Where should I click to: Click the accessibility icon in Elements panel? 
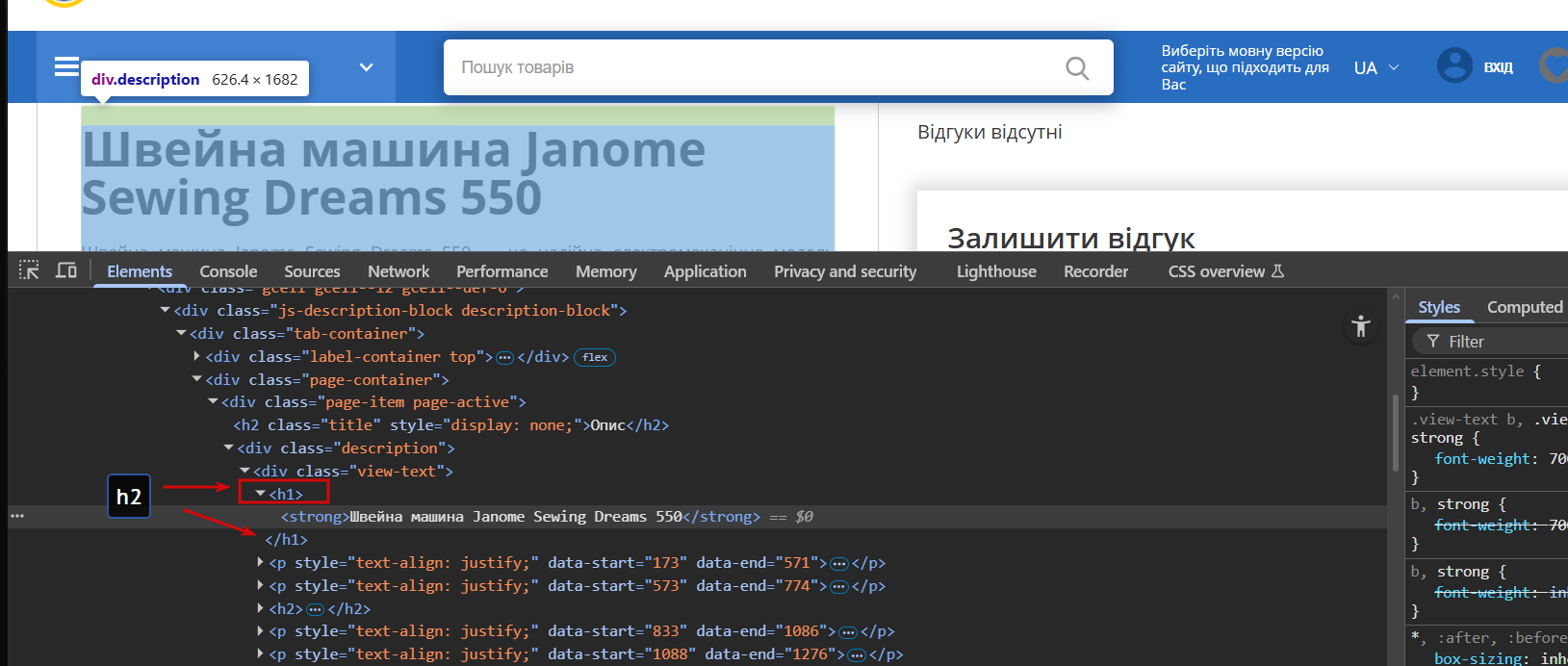[1360, 326]
